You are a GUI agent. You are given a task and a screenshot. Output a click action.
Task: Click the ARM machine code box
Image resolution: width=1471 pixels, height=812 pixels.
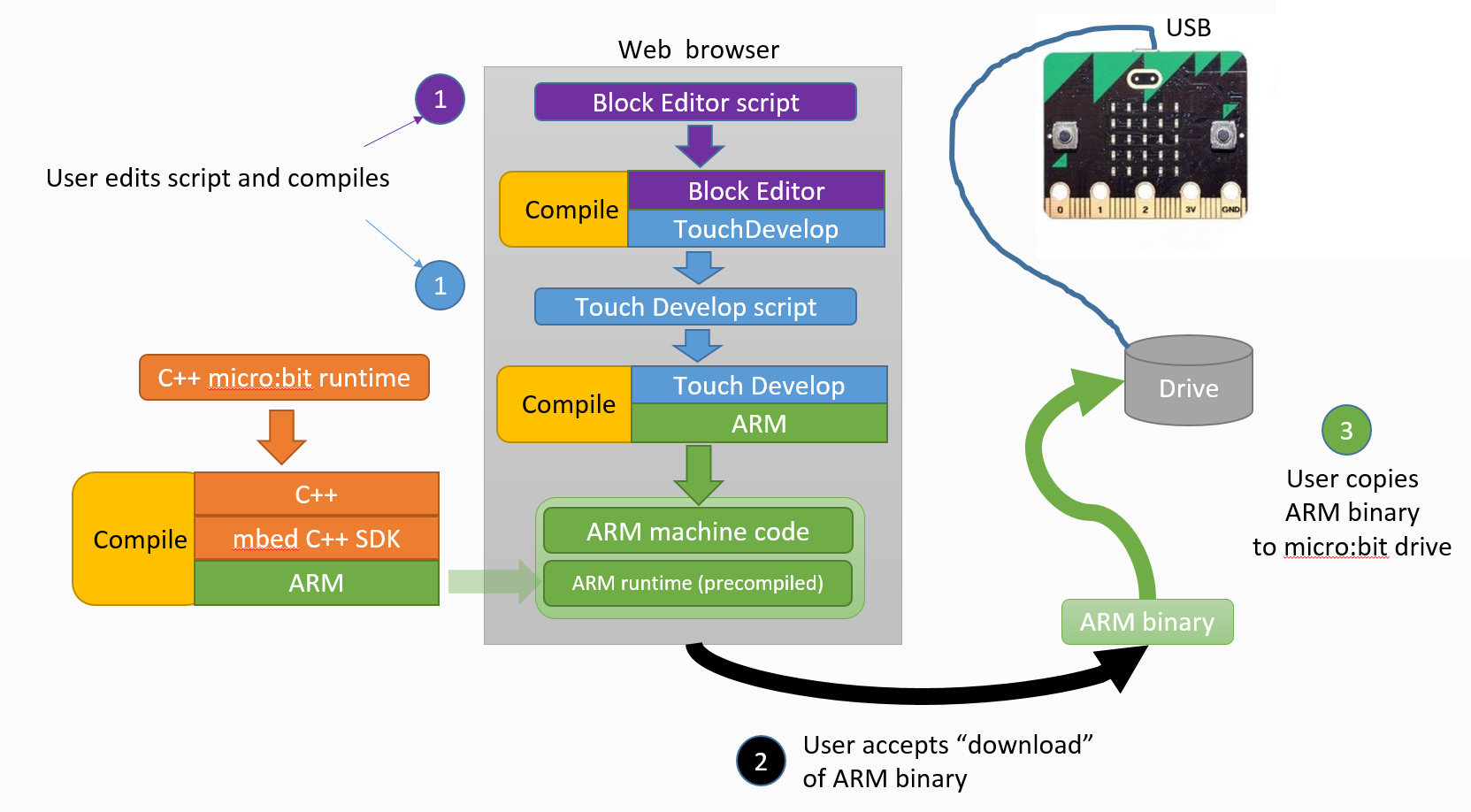(x=698, y=531)
